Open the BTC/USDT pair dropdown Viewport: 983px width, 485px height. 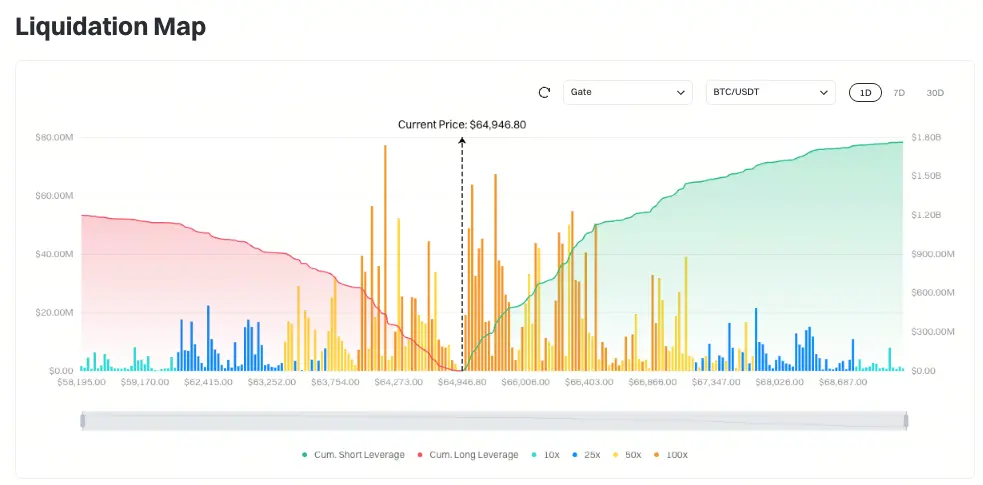770,93
